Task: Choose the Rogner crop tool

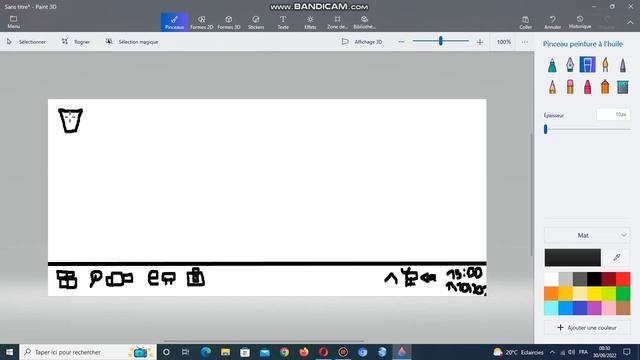Action: [x=76, y=42]
